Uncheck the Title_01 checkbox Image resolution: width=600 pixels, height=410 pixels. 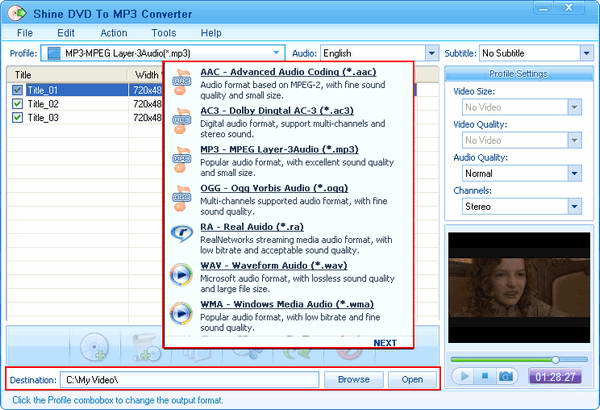coord(17,90)
